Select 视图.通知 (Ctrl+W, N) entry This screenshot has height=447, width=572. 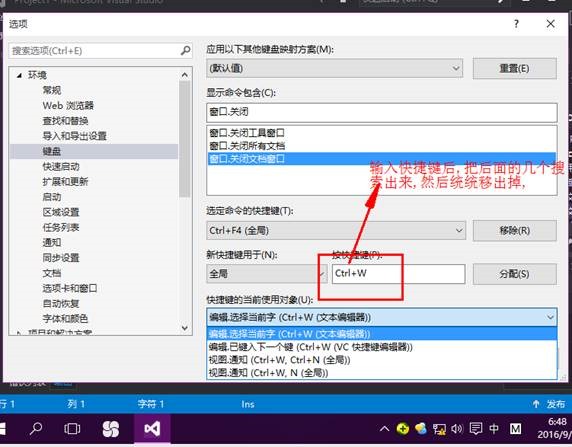click(x=382, y=373)
